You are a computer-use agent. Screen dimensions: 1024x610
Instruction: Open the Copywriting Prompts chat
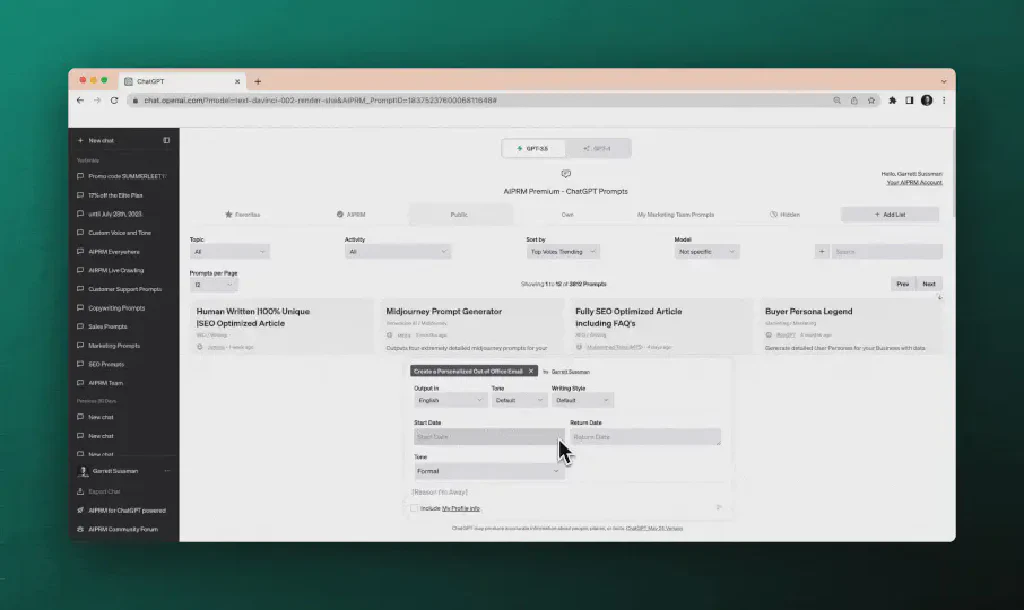click(x=116, y=308)
